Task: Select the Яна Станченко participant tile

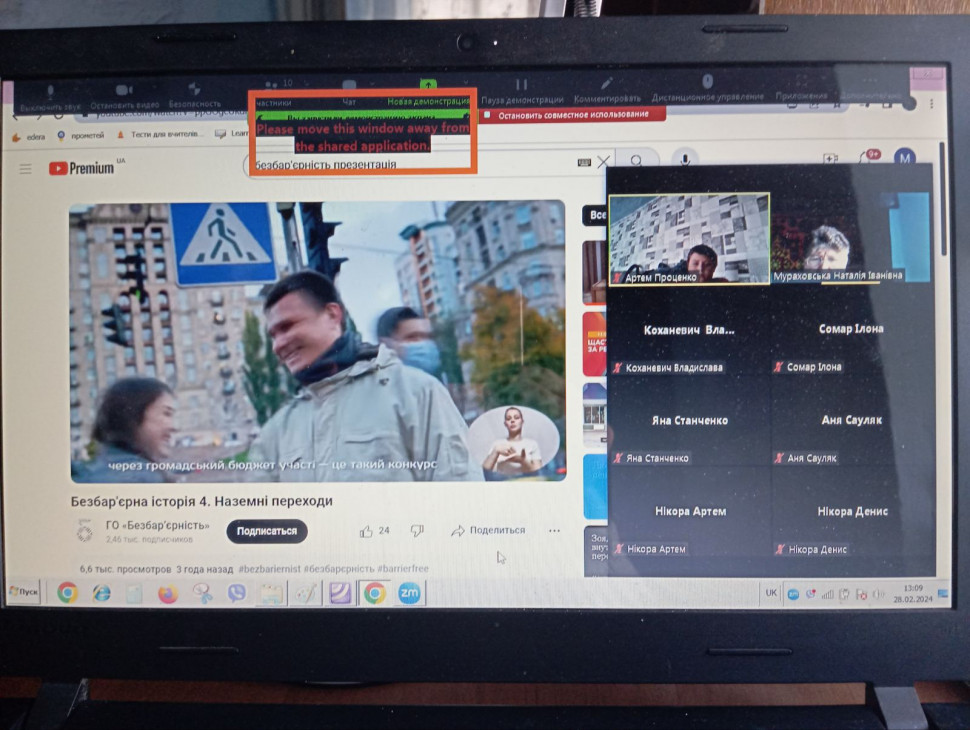Action: pyautogui.click(x=689, y=422)
